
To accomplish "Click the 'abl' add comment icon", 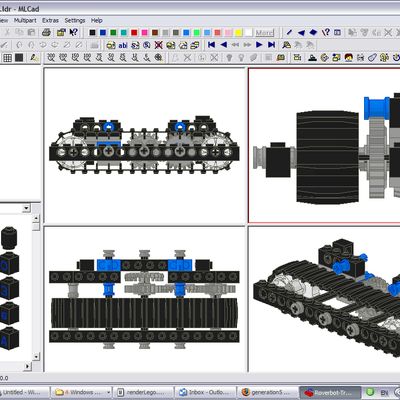I will point(123,45).
